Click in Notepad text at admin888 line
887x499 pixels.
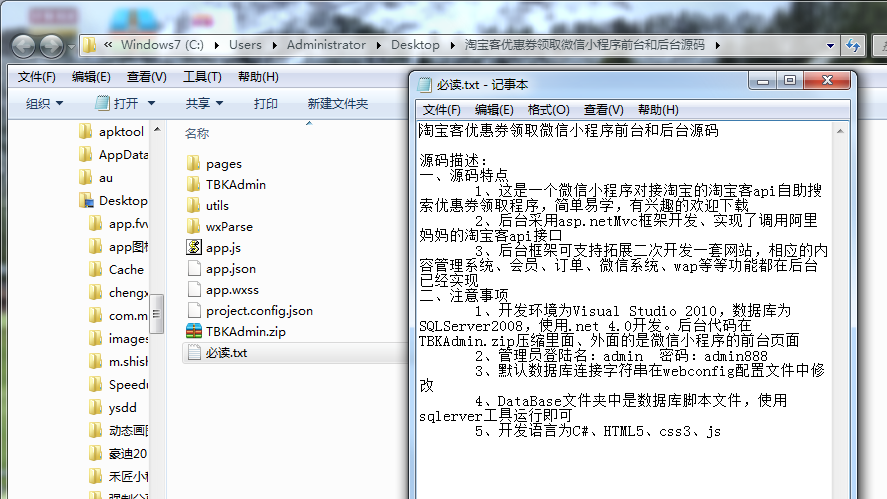click(x=735, y=356)
